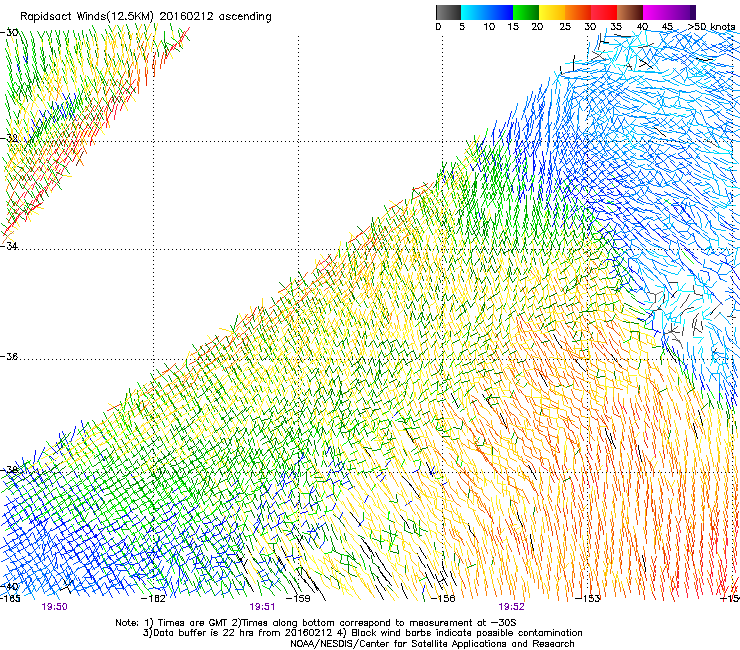The image size is (740, 650).
Task: Click the chart title 'Rapidsact Winds(12.5KM) 20160212 ascending'
Action: (145, 17)
